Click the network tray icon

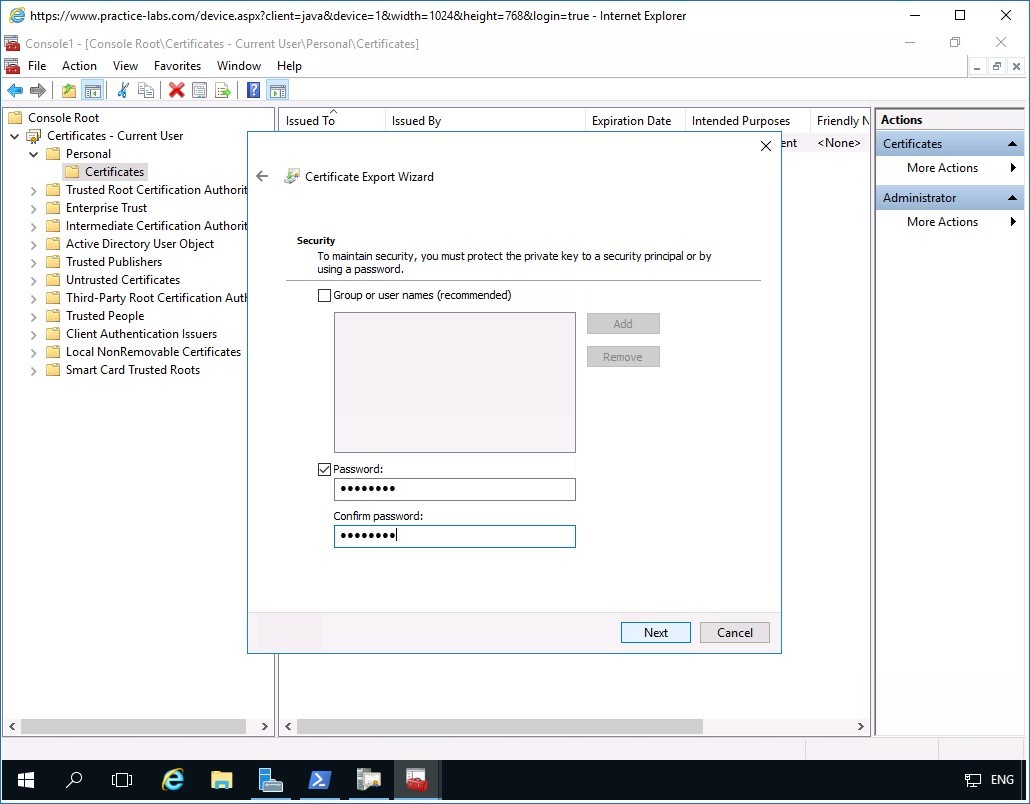coord(972,780)
